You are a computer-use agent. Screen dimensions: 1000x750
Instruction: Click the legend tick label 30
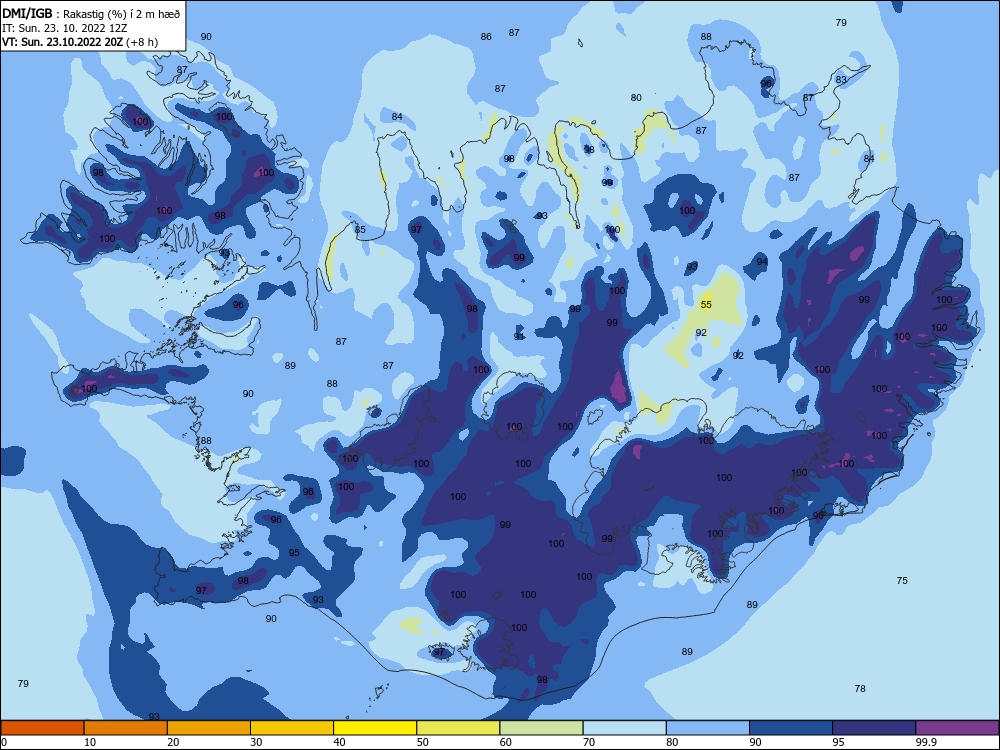pos(256,742)
